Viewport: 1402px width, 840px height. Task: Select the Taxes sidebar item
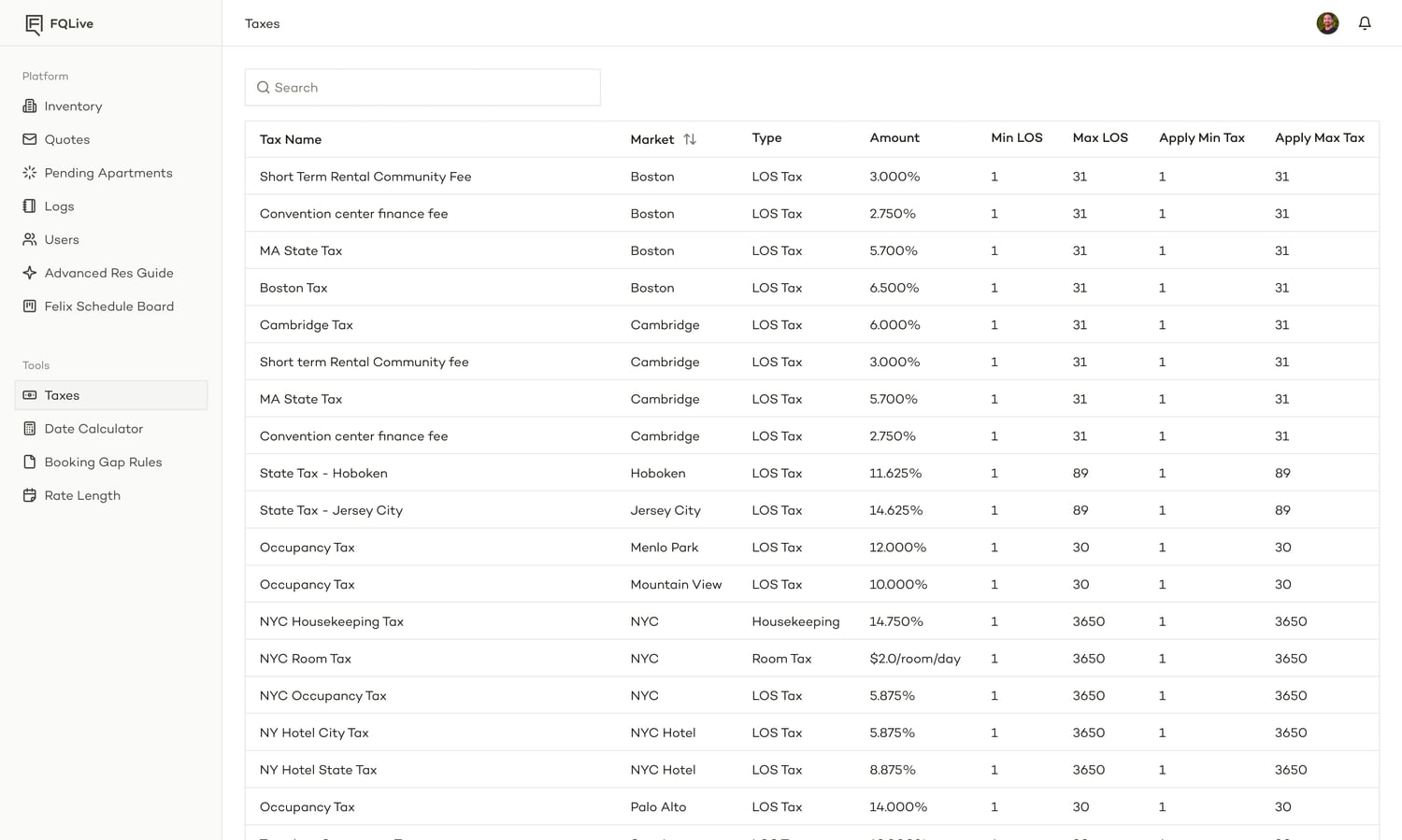click(x=111, y=395)
